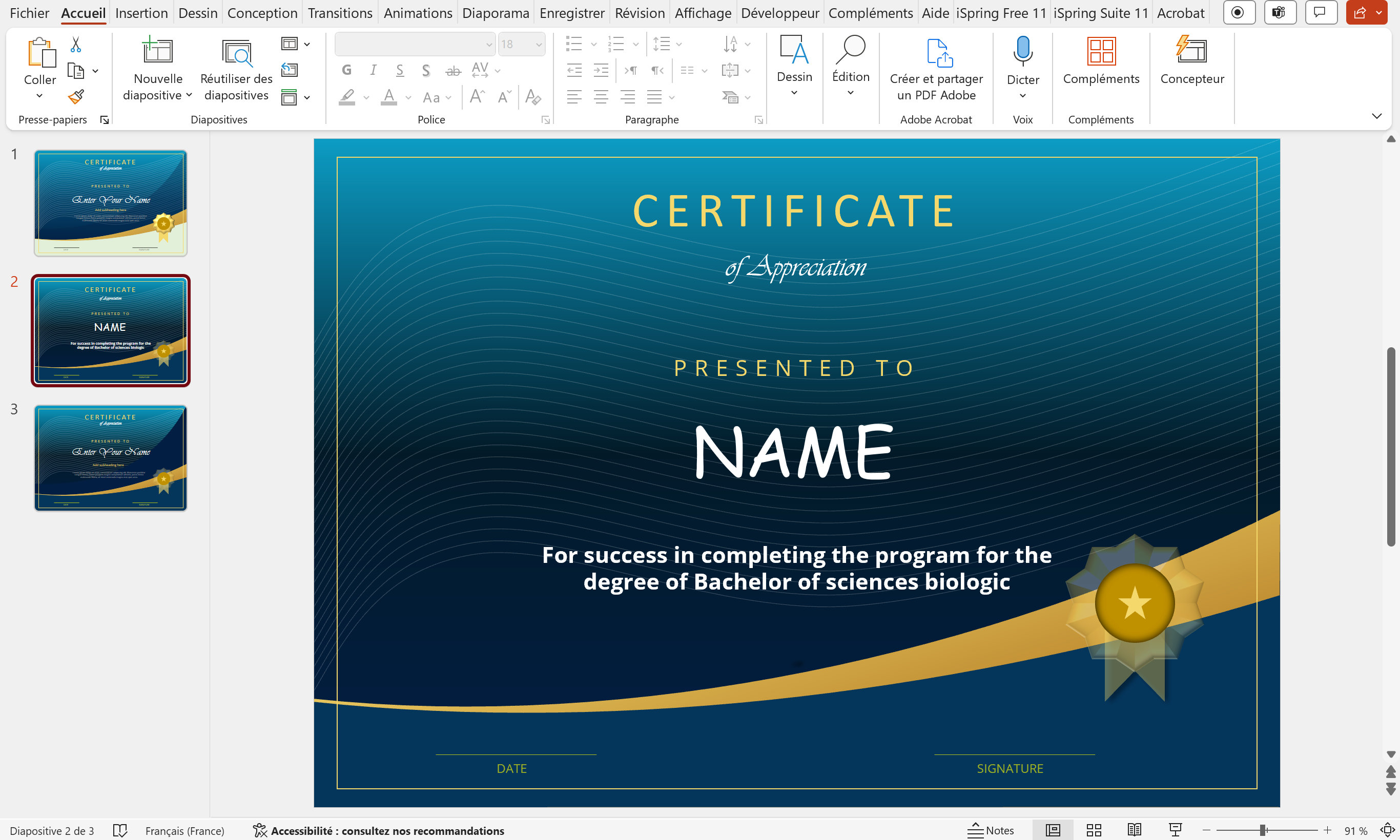The image size is (1400, 840).
Task: Click Français (France) language indicator
Action: coord(184,830)
